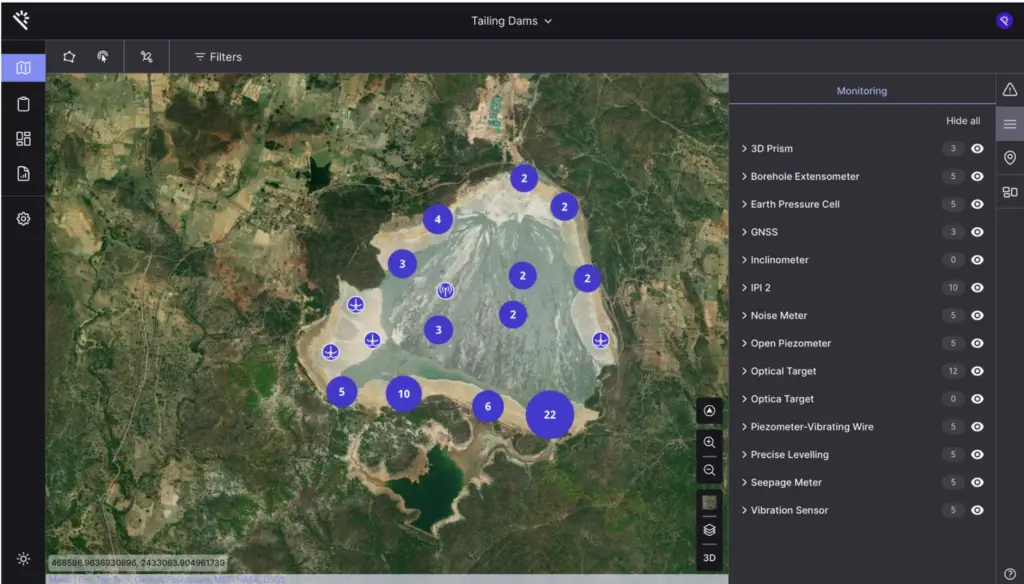
Task: Open the map layers stack icon
Action: pos(709,530)
